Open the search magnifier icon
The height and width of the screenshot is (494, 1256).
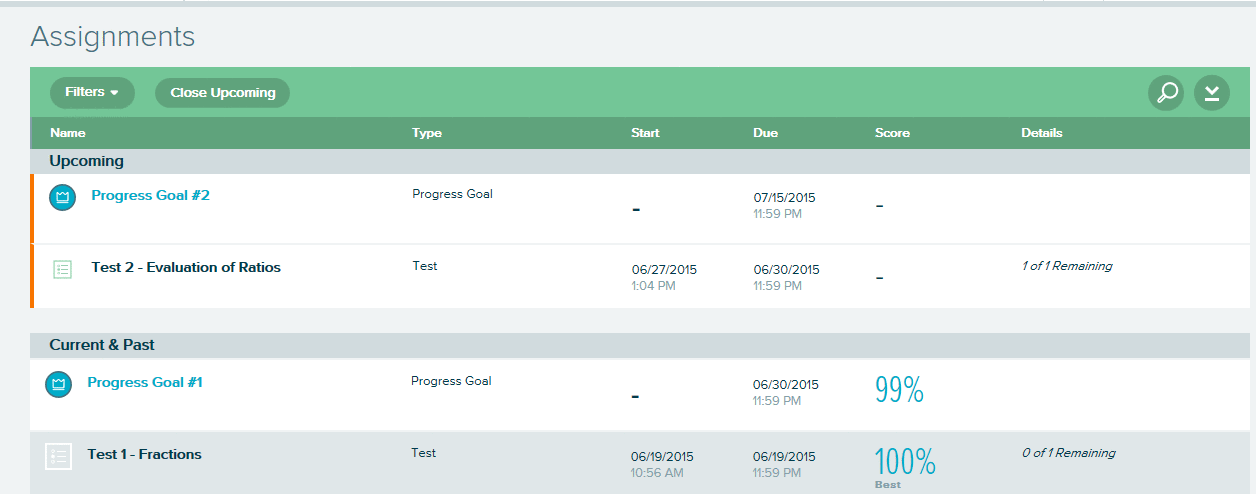point(1166,93)
